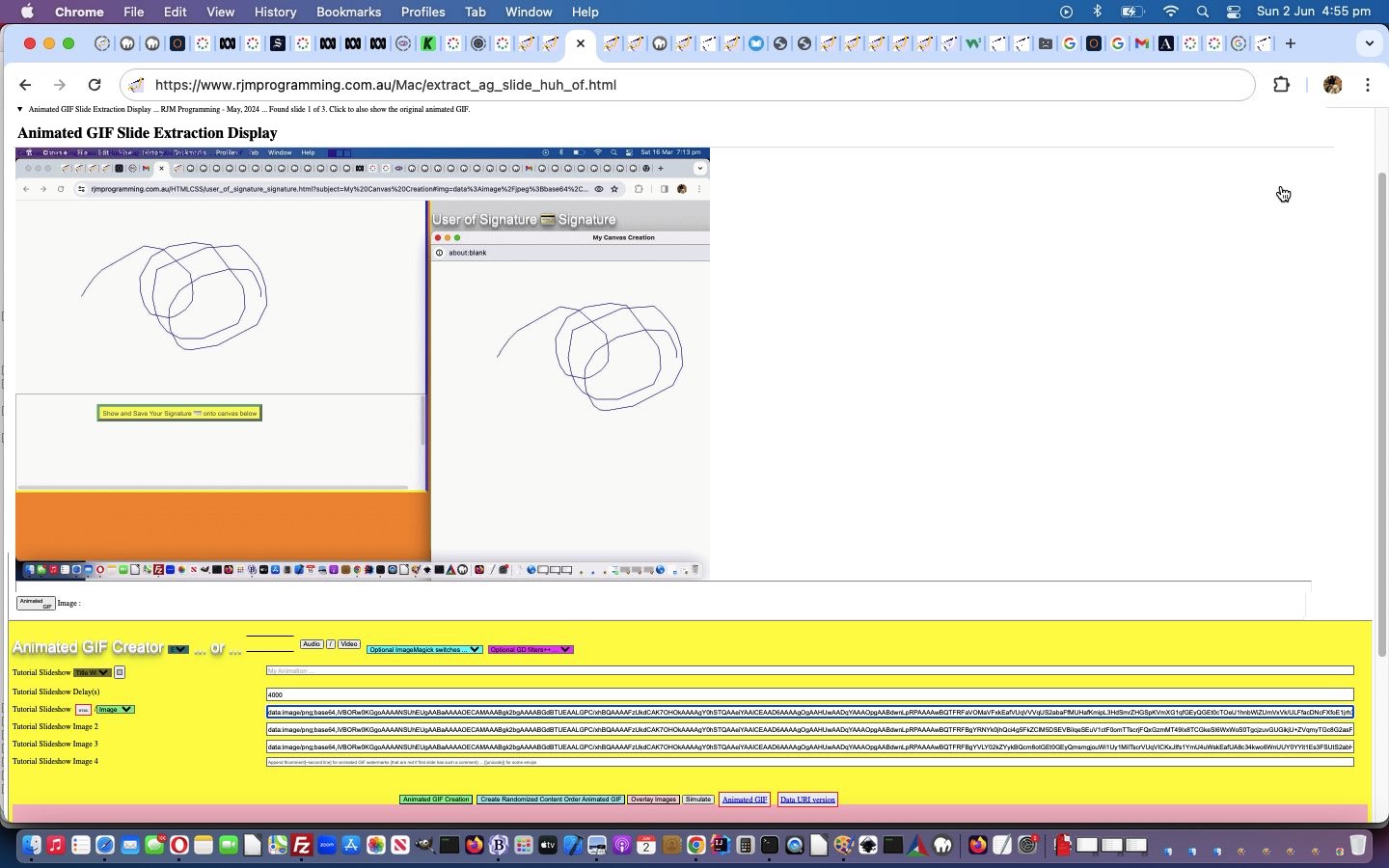Open the Optional GD filters dropdown
1389x868 pixels.
pos(531,649)
